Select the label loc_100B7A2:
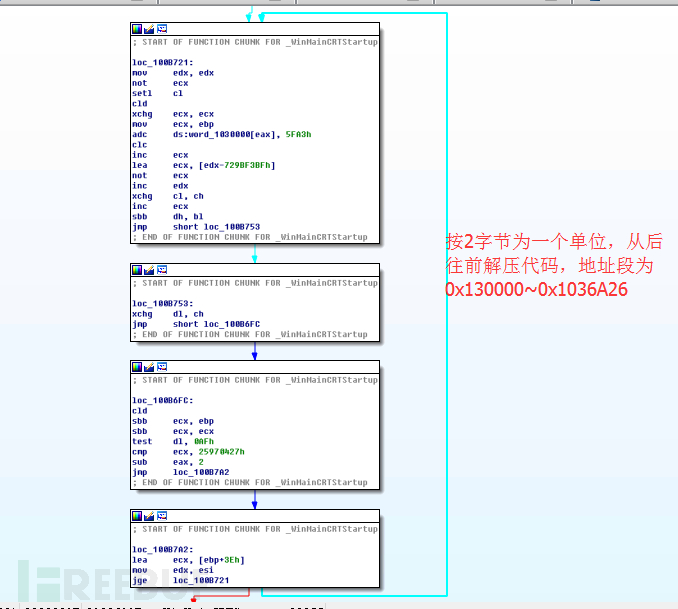678x609 pixels. [163, 549]
